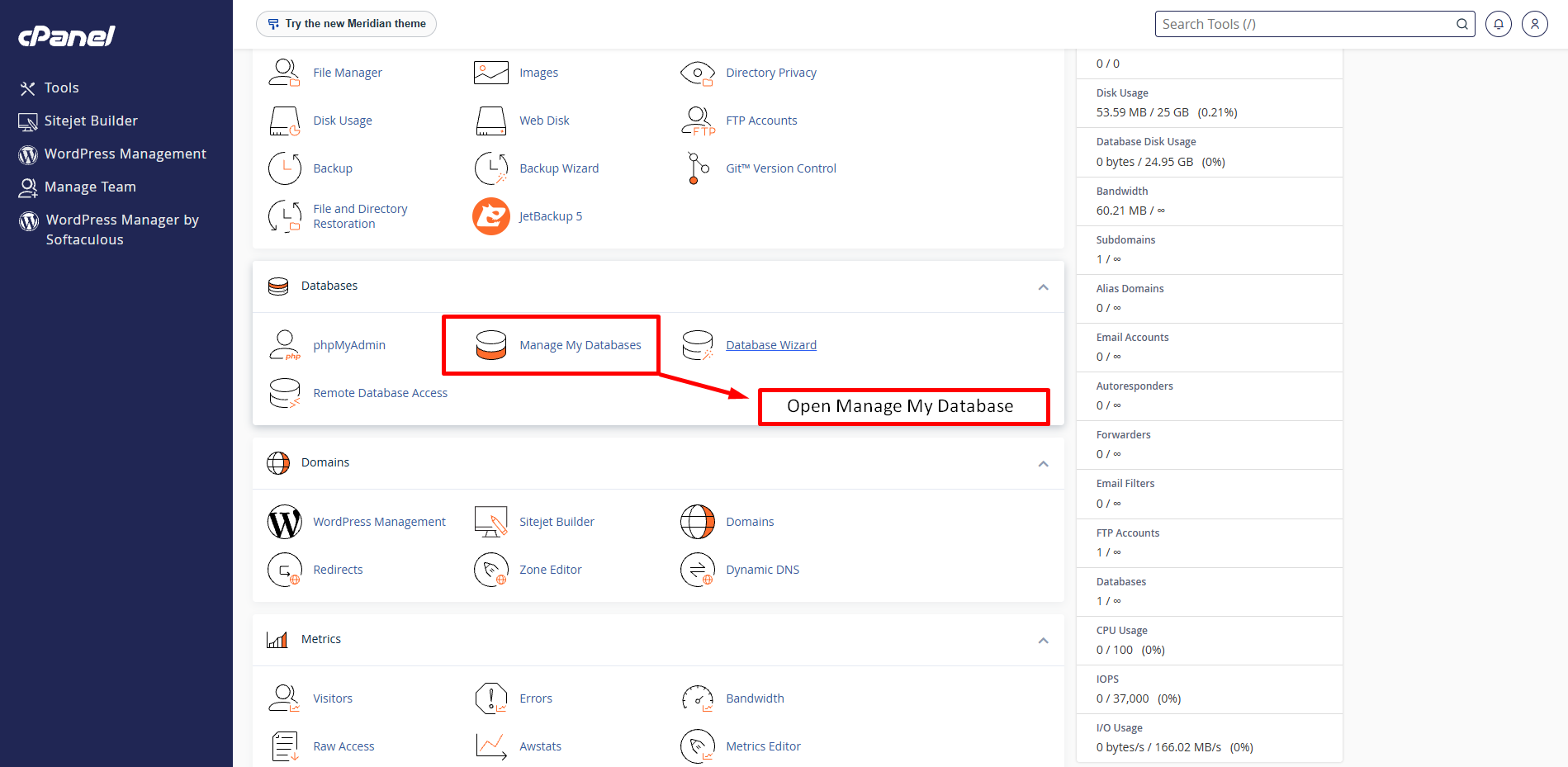Click the Database Wizard link
The image size is (1568, 767).
tap(771, 345)
